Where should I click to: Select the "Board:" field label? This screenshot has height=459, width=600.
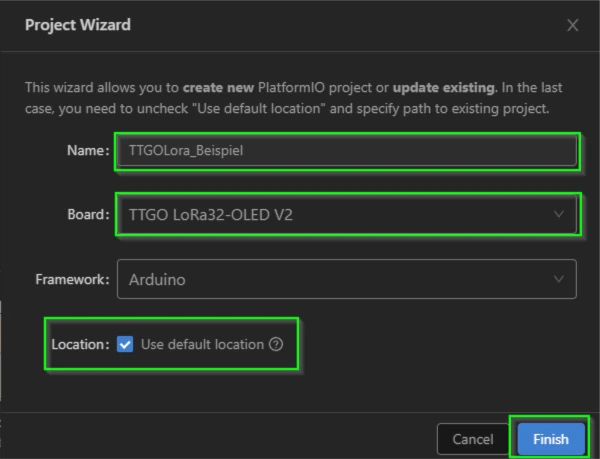88,214
